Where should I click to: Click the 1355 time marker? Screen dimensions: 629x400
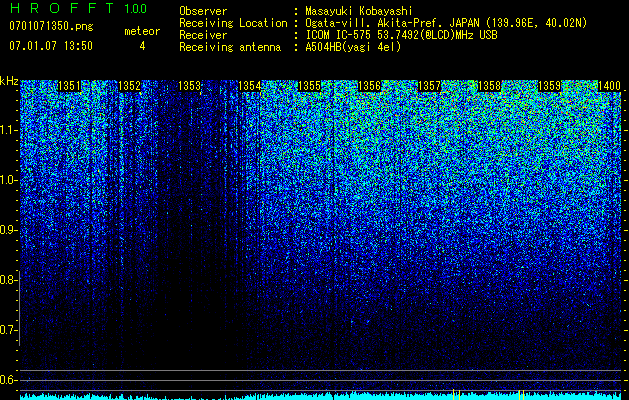pos(310,86)
